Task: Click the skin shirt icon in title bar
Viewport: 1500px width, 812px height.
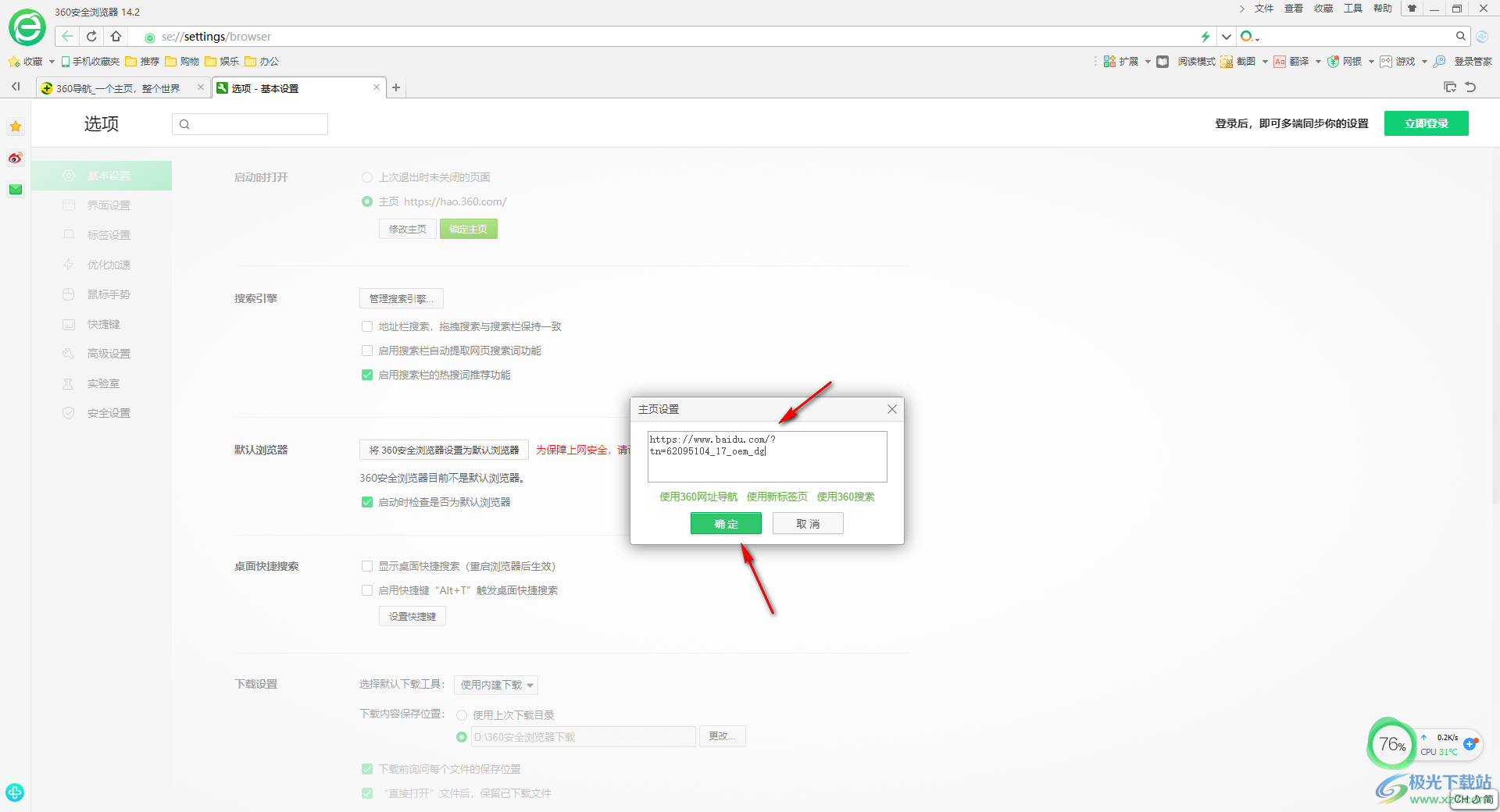Action: point(1412,9)
